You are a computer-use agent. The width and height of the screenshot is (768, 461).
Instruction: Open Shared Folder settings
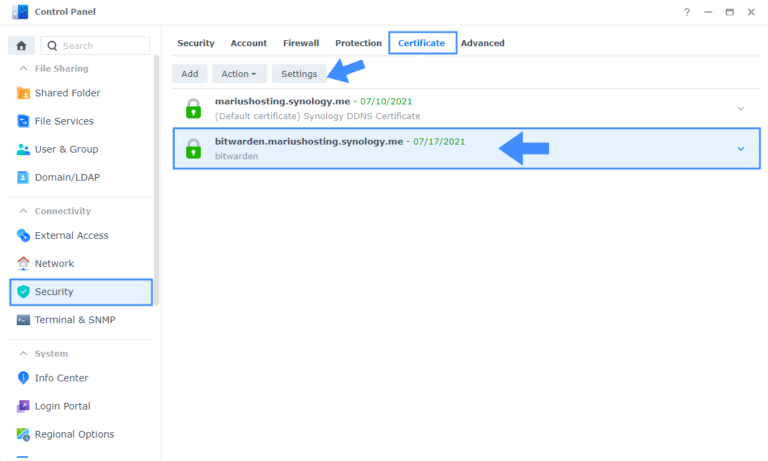click(67, 93)
